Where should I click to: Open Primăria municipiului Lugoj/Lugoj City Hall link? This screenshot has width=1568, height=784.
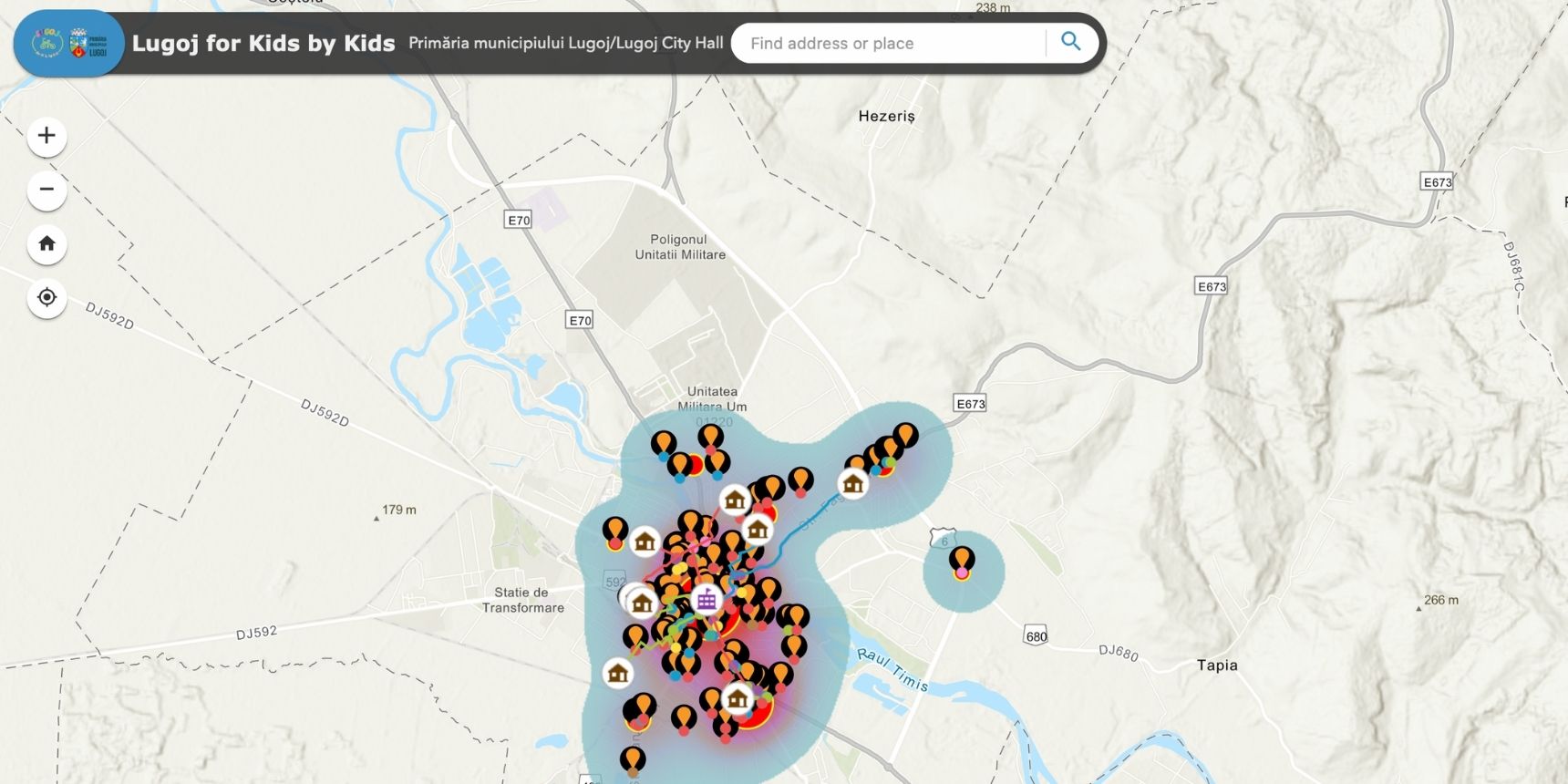[x=566, y=43]
